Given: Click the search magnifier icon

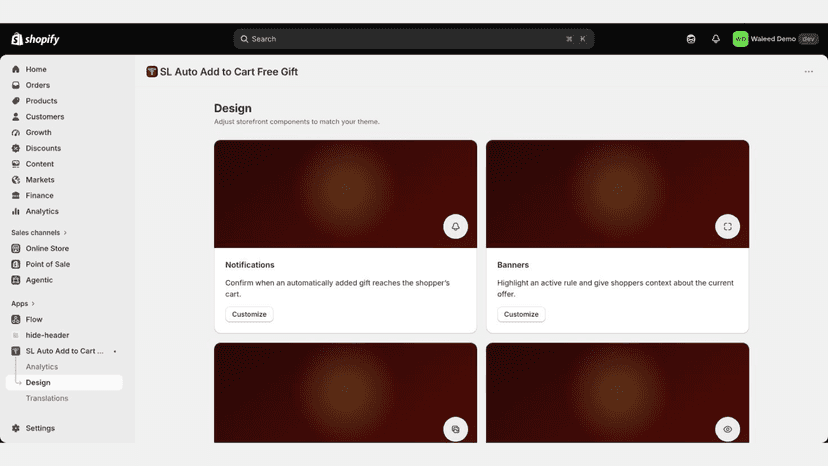Looking at the screenshot, I should point(244,39).
